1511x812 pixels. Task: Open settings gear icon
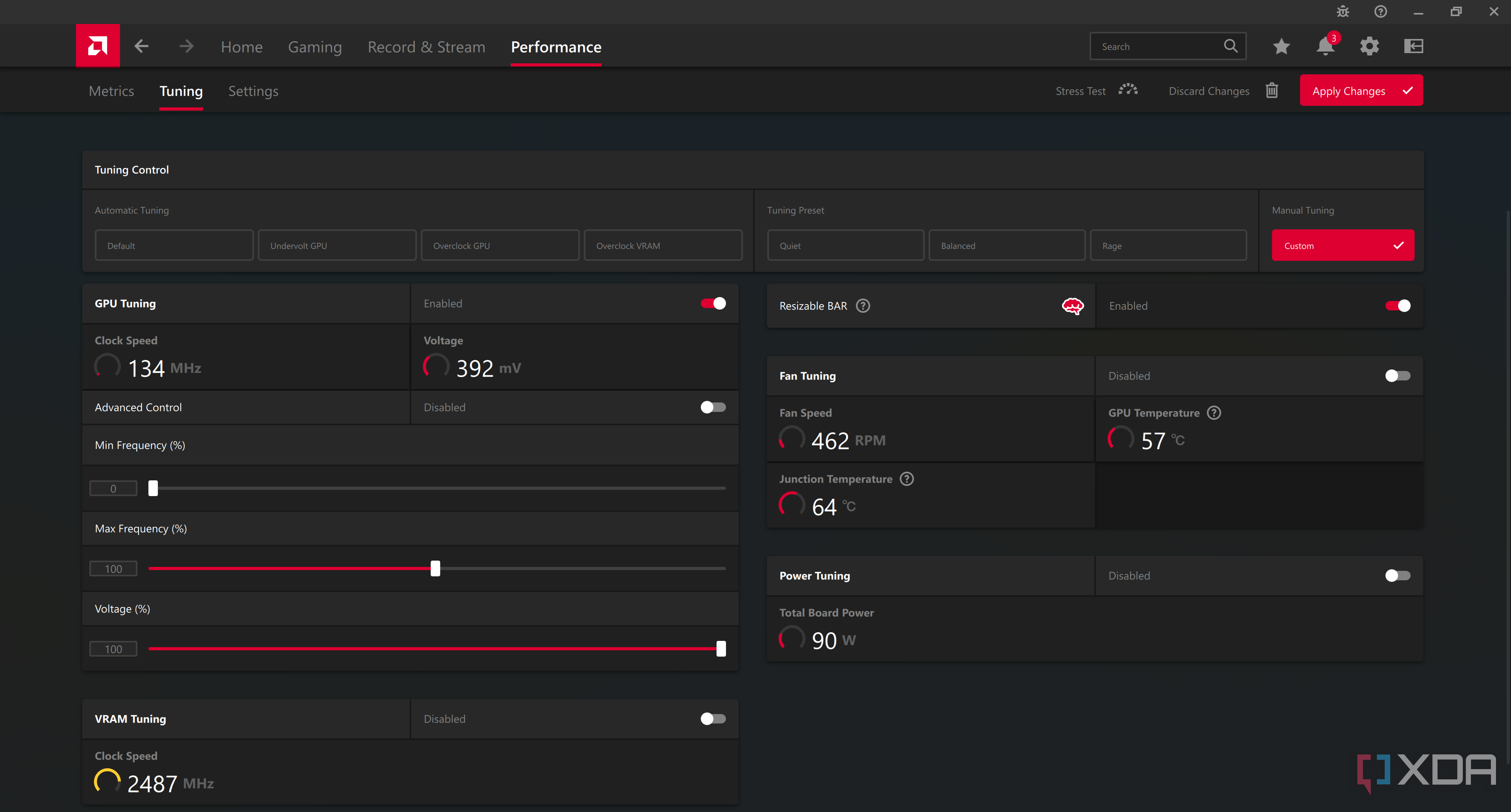click(1369, 46)
